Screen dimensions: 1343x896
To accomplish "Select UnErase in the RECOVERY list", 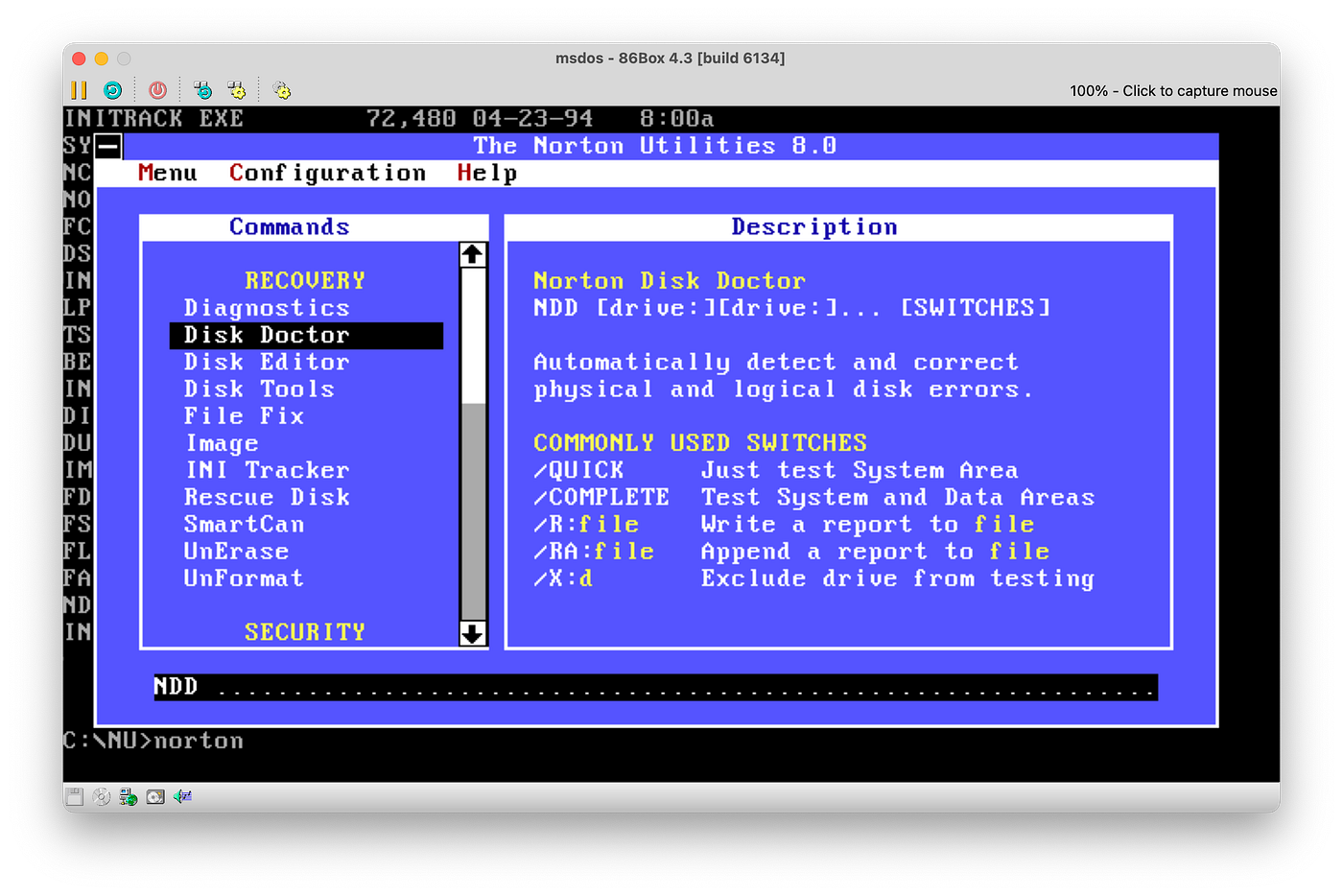I will click(x=236, y=552).
